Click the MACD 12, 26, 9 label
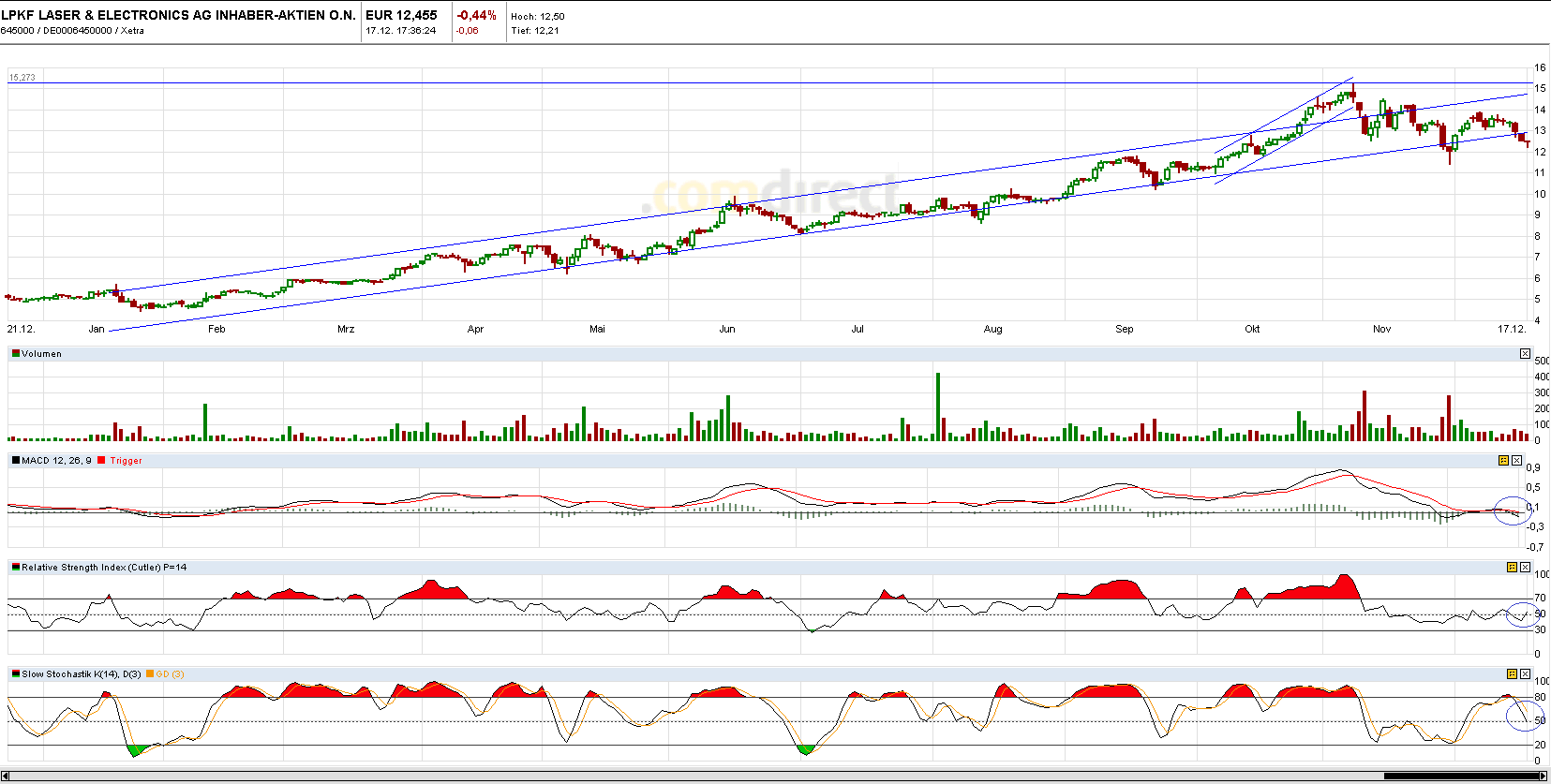The width and height of the screenshot is (1551, 784). [x=56, y=461]
